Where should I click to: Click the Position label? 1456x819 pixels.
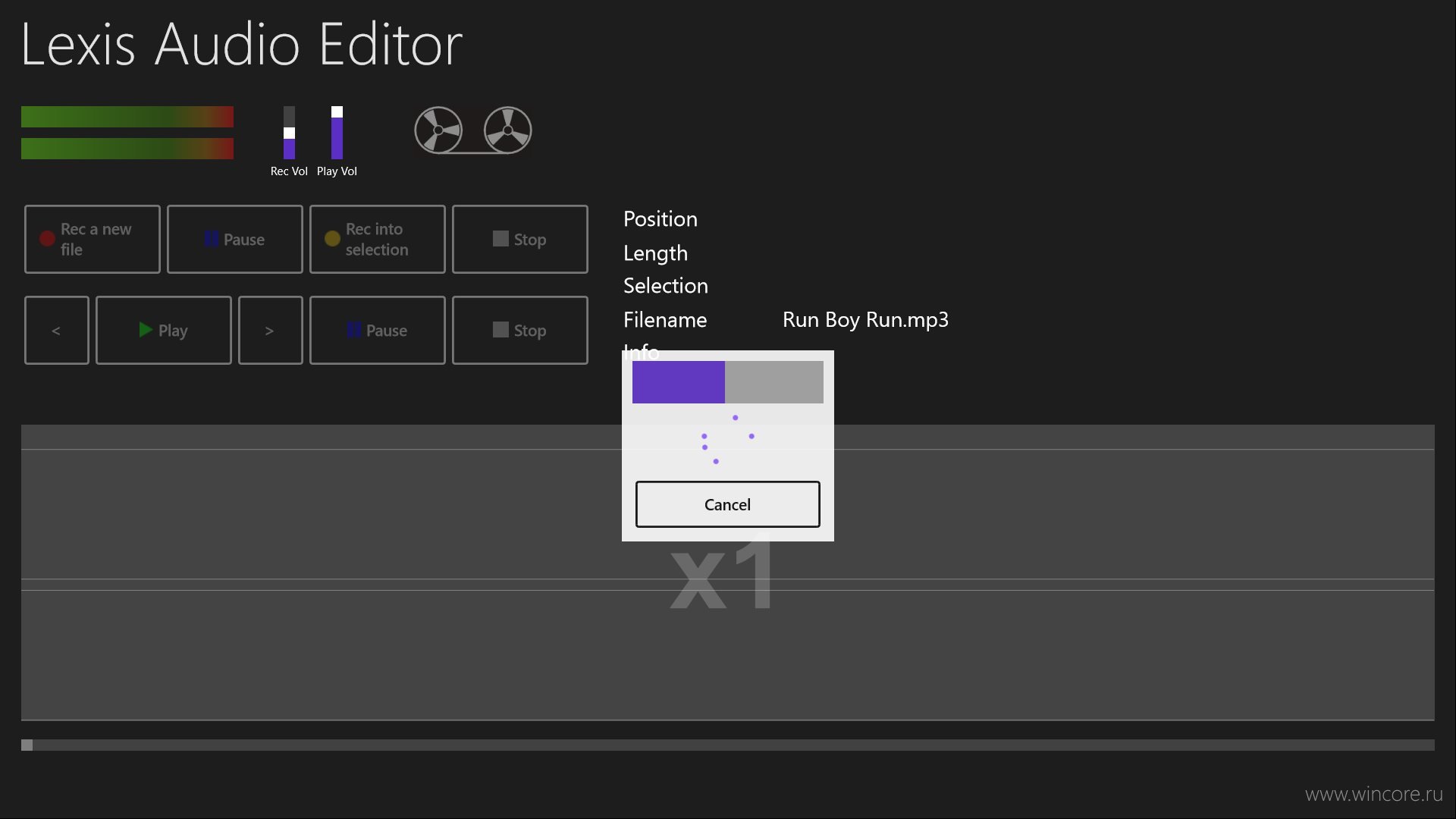click(x=661, y=219)
